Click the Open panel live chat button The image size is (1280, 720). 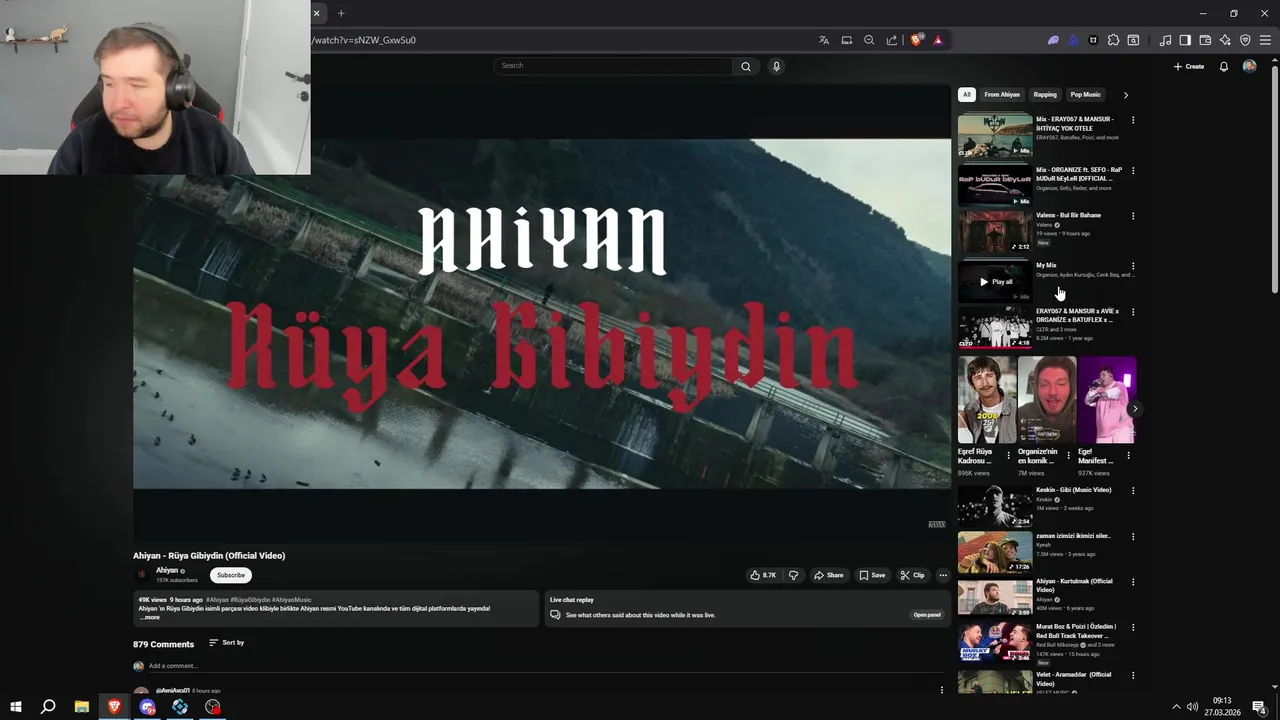(927, 615)
